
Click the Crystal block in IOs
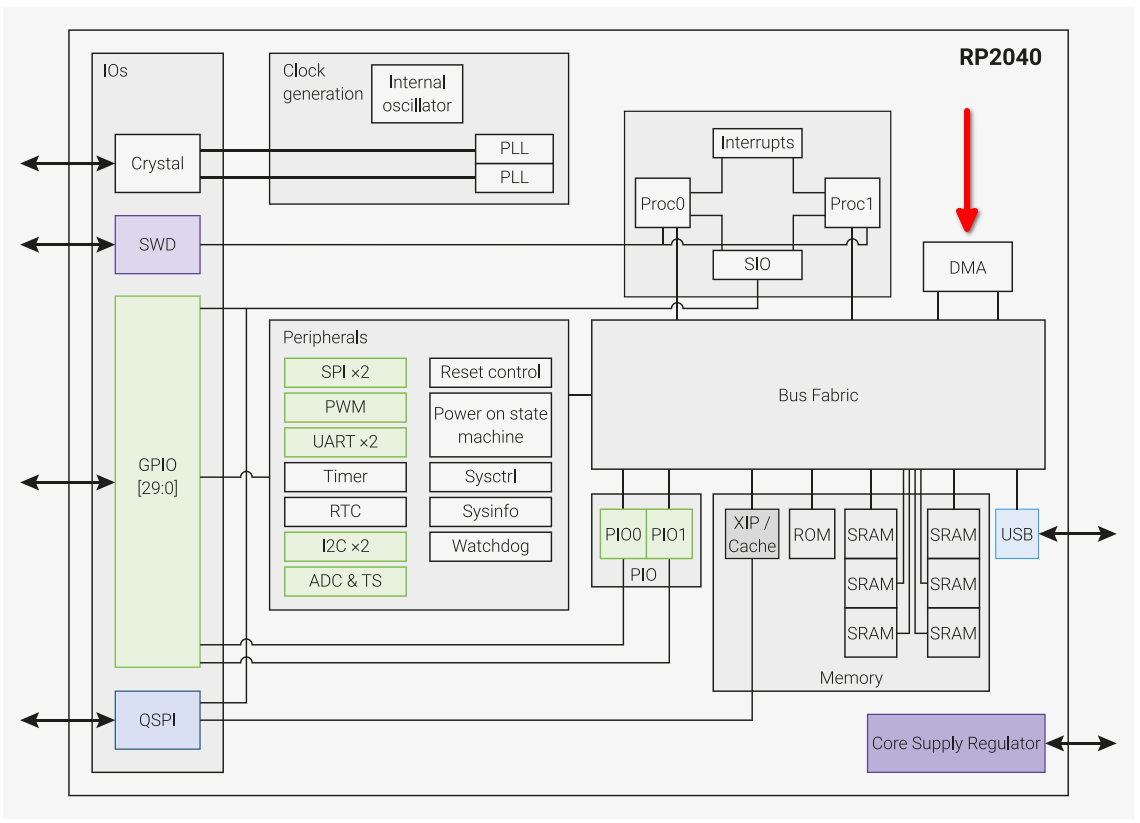pos(157,164)
